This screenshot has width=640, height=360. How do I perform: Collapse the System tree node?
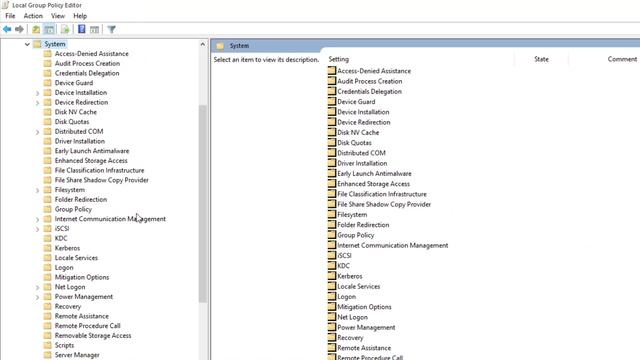point(27,44)
